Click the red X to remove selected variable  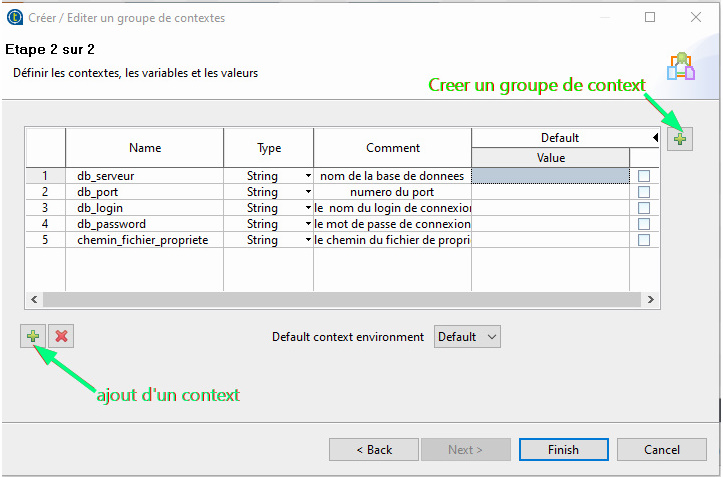pos(61,336)
